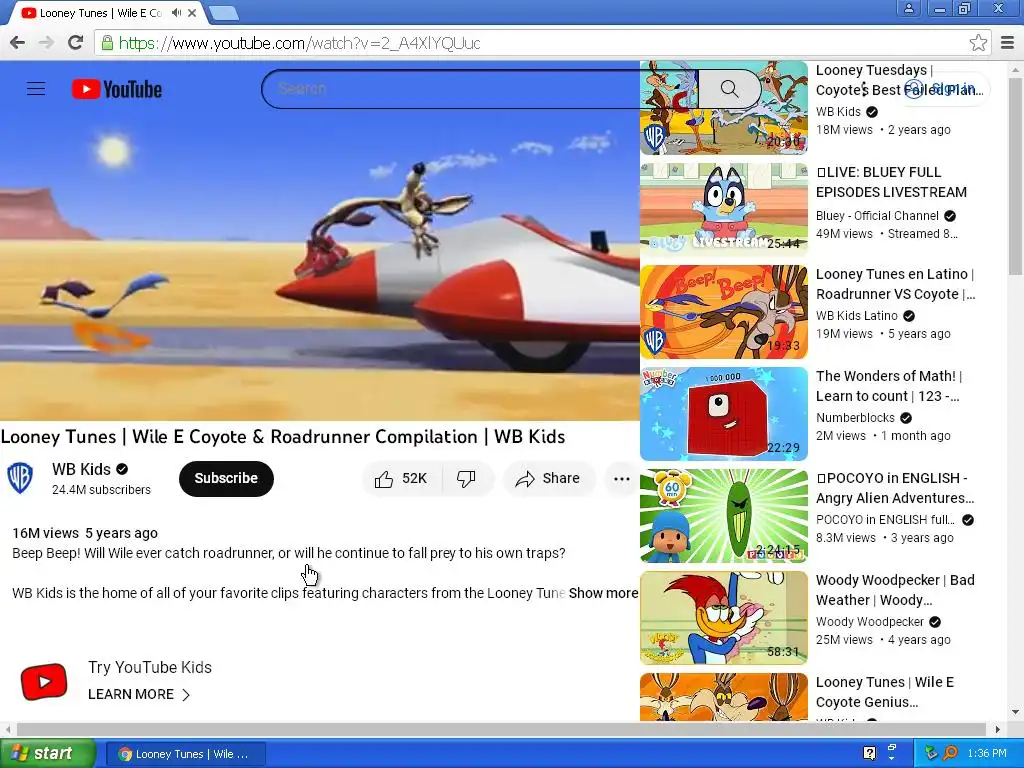The width and height of the screenshot is (1024, 768).
Task: Click Woody Woodpecker channel name
Action: pyautogui.click(x=870, y=622)
